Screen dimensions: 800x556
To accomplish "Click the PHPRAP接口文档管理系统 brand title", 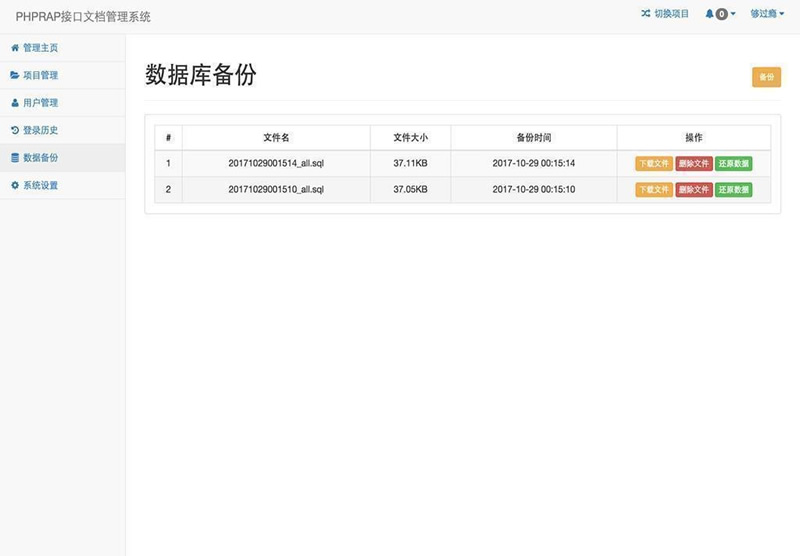I will pos(83,16).
